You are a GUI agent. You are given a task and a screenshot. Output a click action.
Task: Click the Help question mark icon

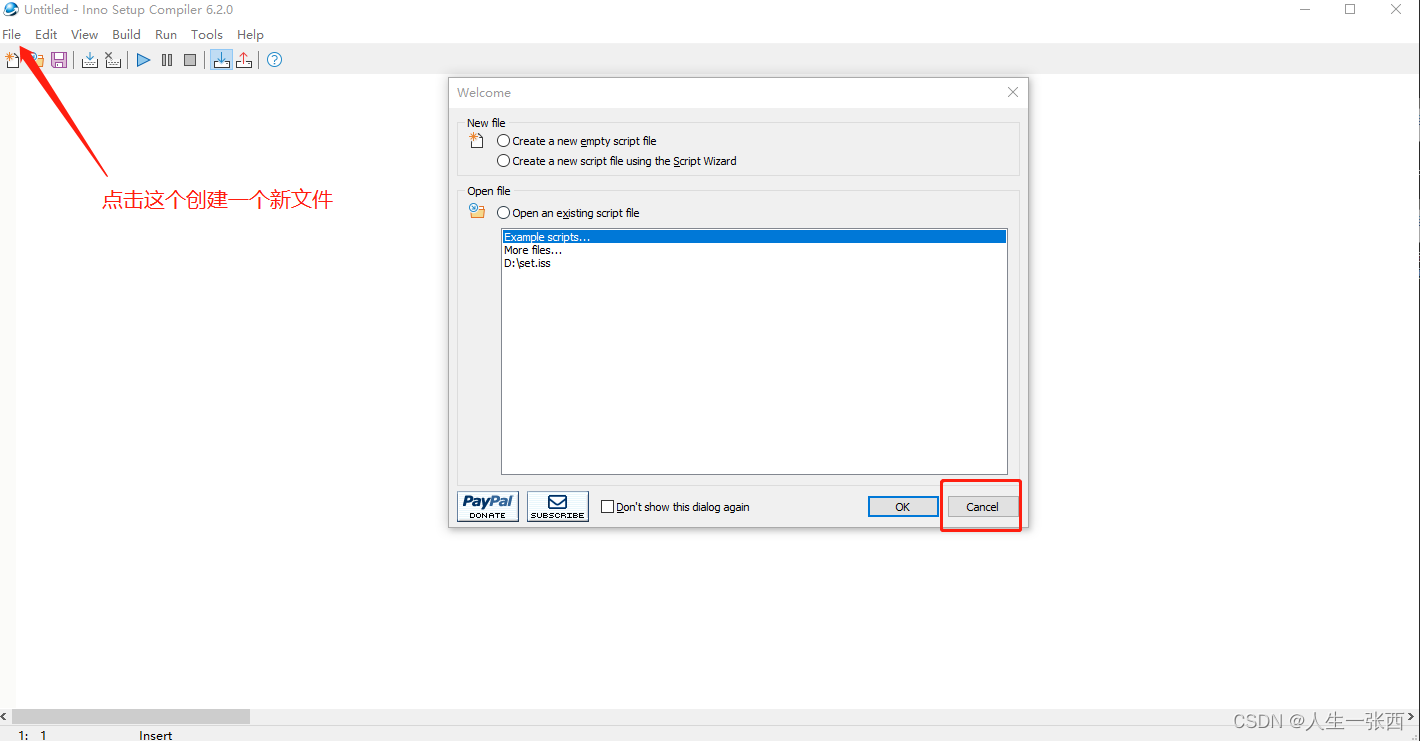(x=274, y=60)
